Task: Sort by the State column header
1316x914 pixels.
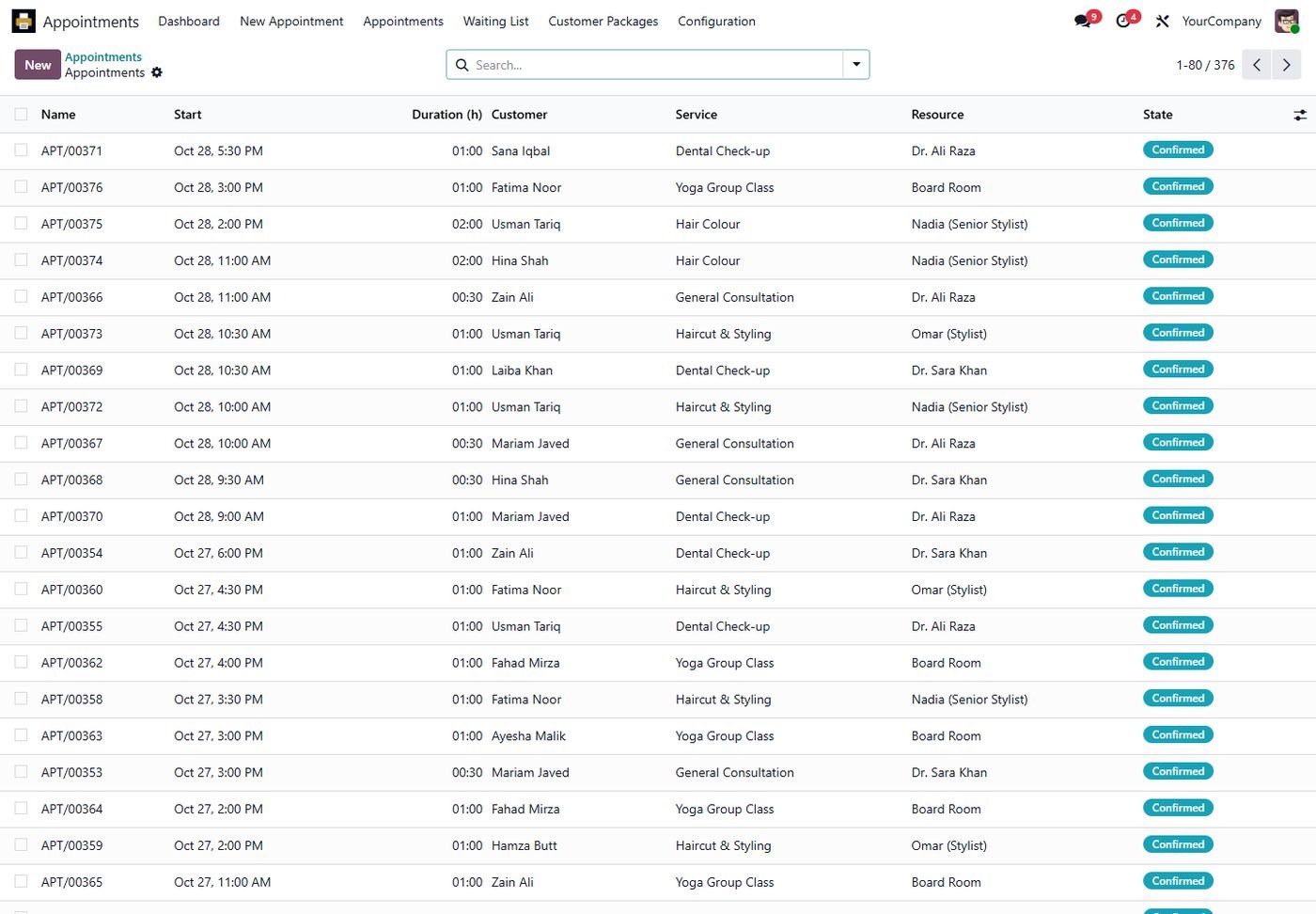Action: (x=1158, y=115)
